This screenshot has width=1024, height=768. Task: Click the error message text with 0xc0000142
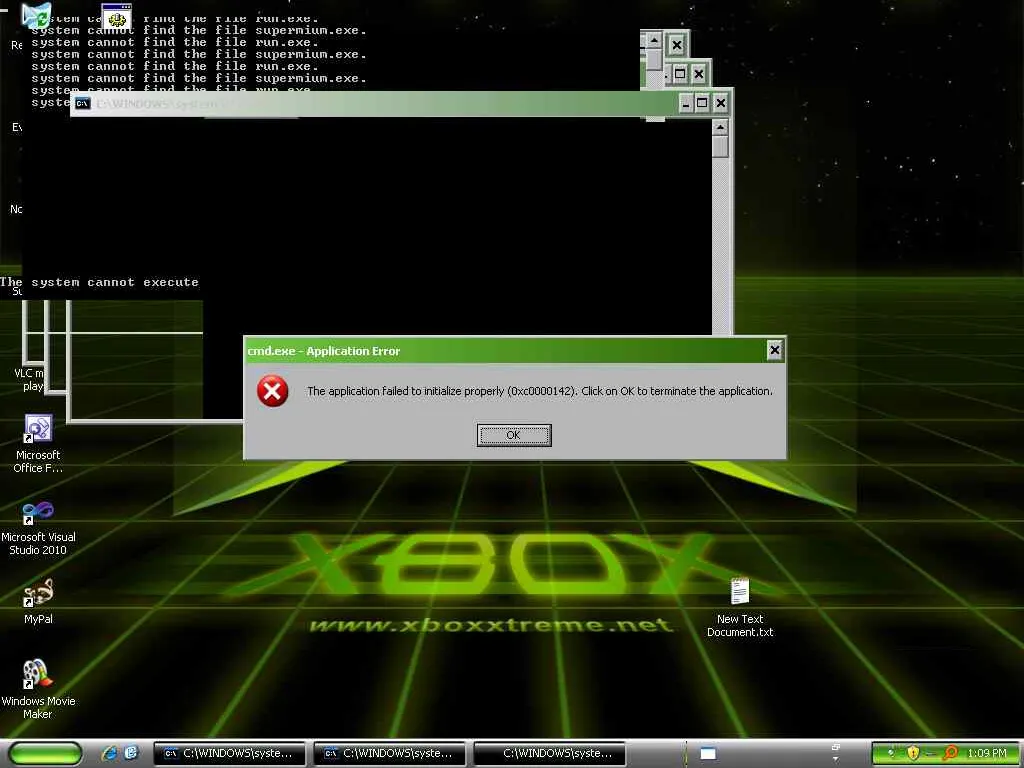coord(539,391)
